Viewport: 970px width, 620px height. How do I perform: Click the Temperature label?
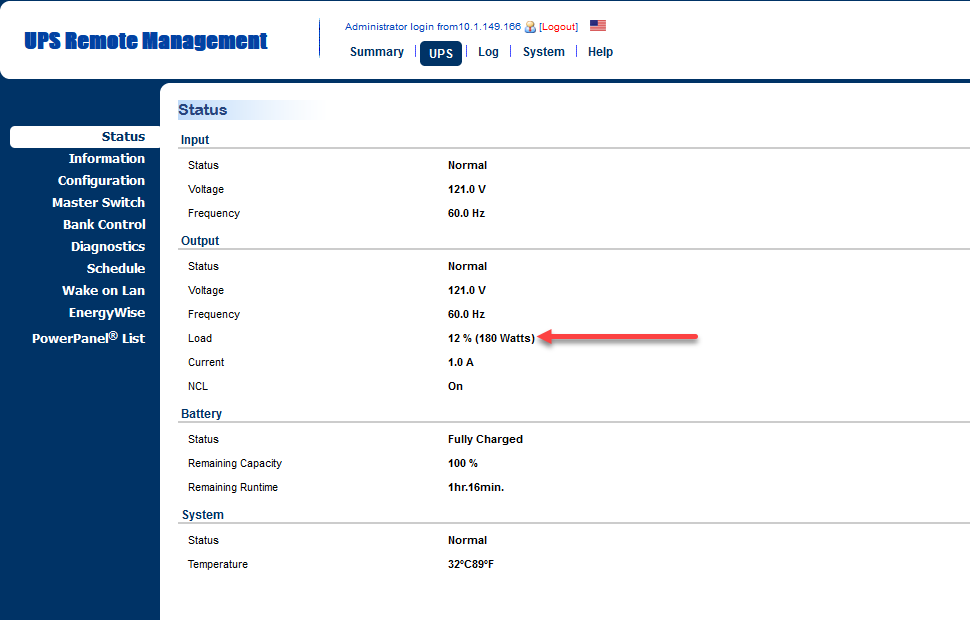pos(218,564)
